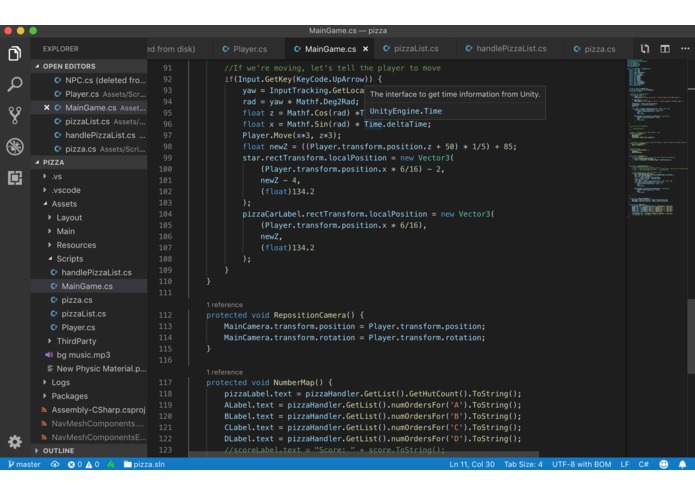
Task: Expand the .vs folder
Action: [89, 176]
